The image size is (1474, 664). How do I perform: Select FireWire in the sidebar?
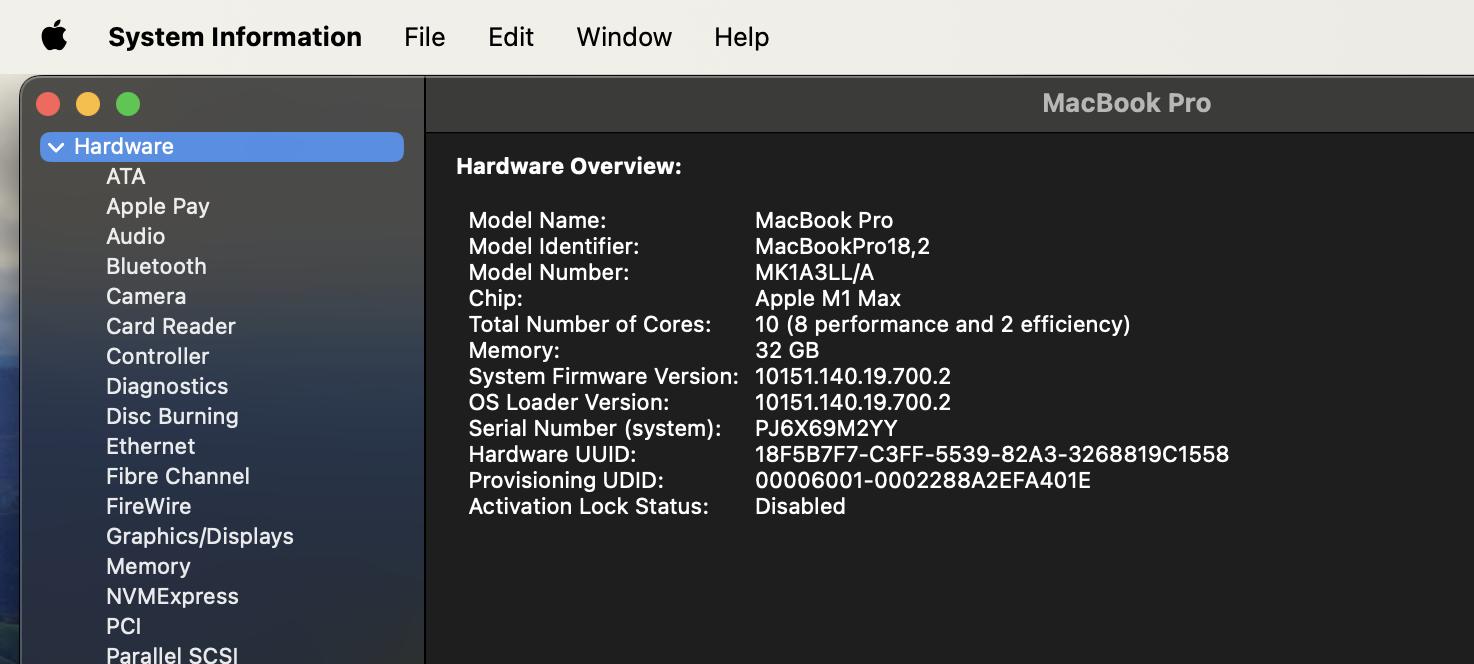149,506
